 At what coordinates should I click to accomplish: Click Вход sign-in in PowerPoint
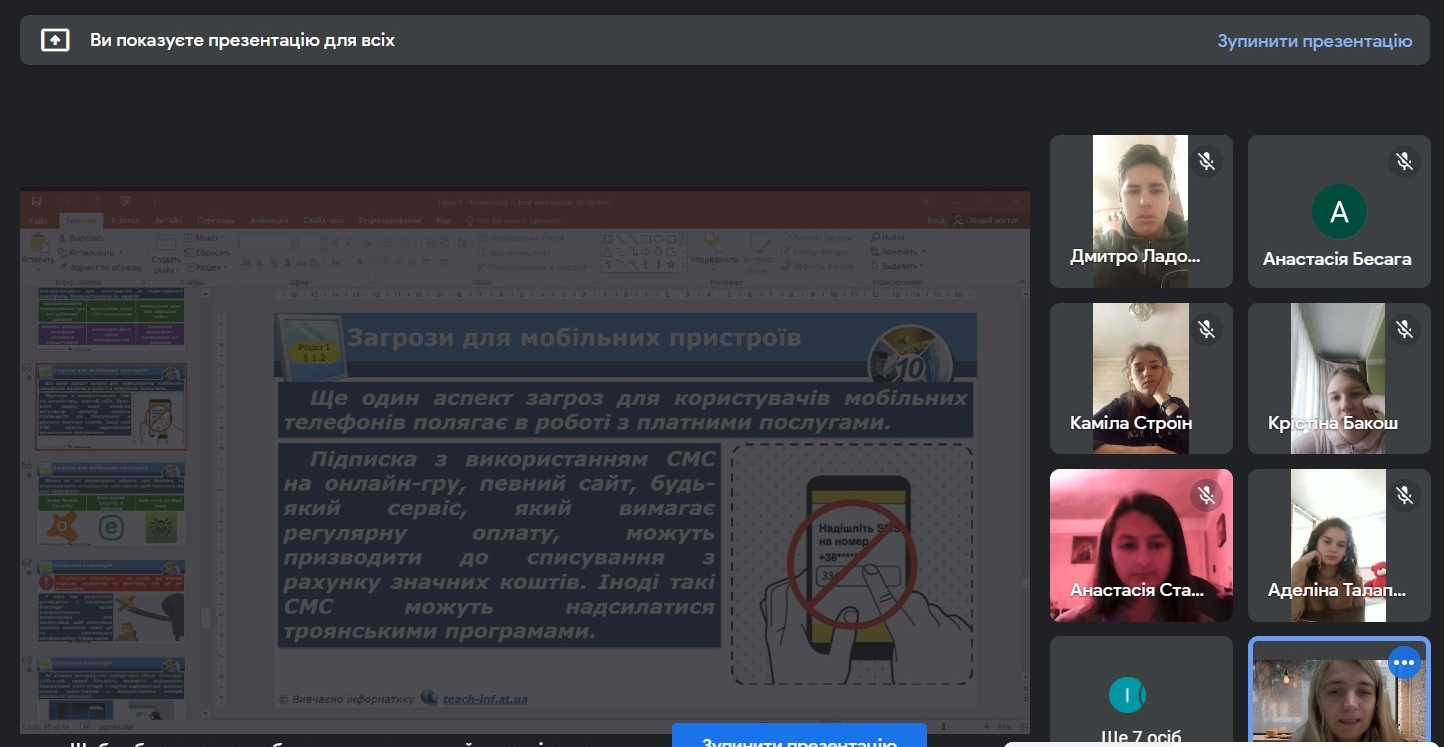[x=935, y=220]
